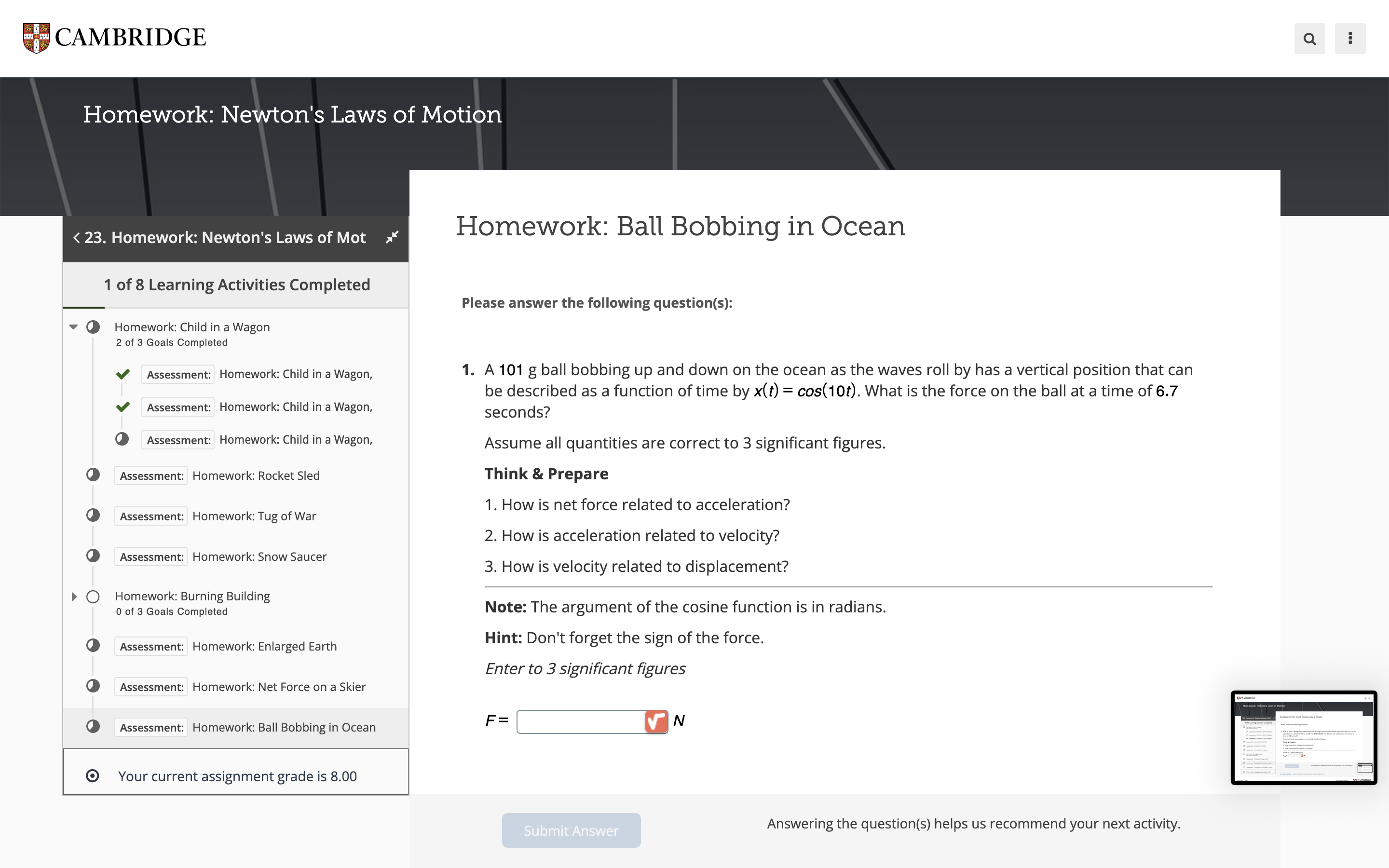Image resolution: width=1389 pixels, height=868 pixels.
Task: Click the Submit Answer button
Action: [571, 830]
